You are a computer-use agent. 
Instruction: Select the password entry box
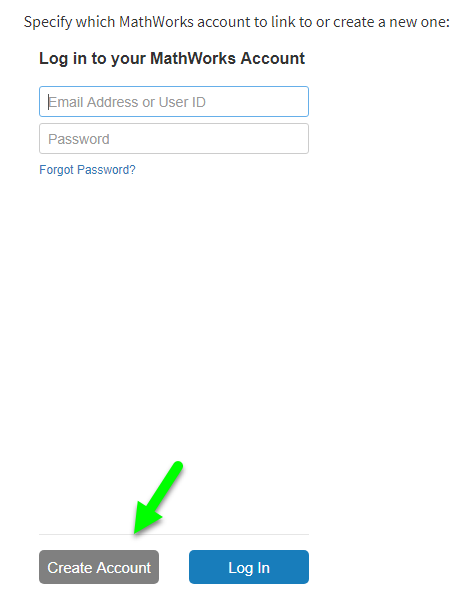pos(174,139)
